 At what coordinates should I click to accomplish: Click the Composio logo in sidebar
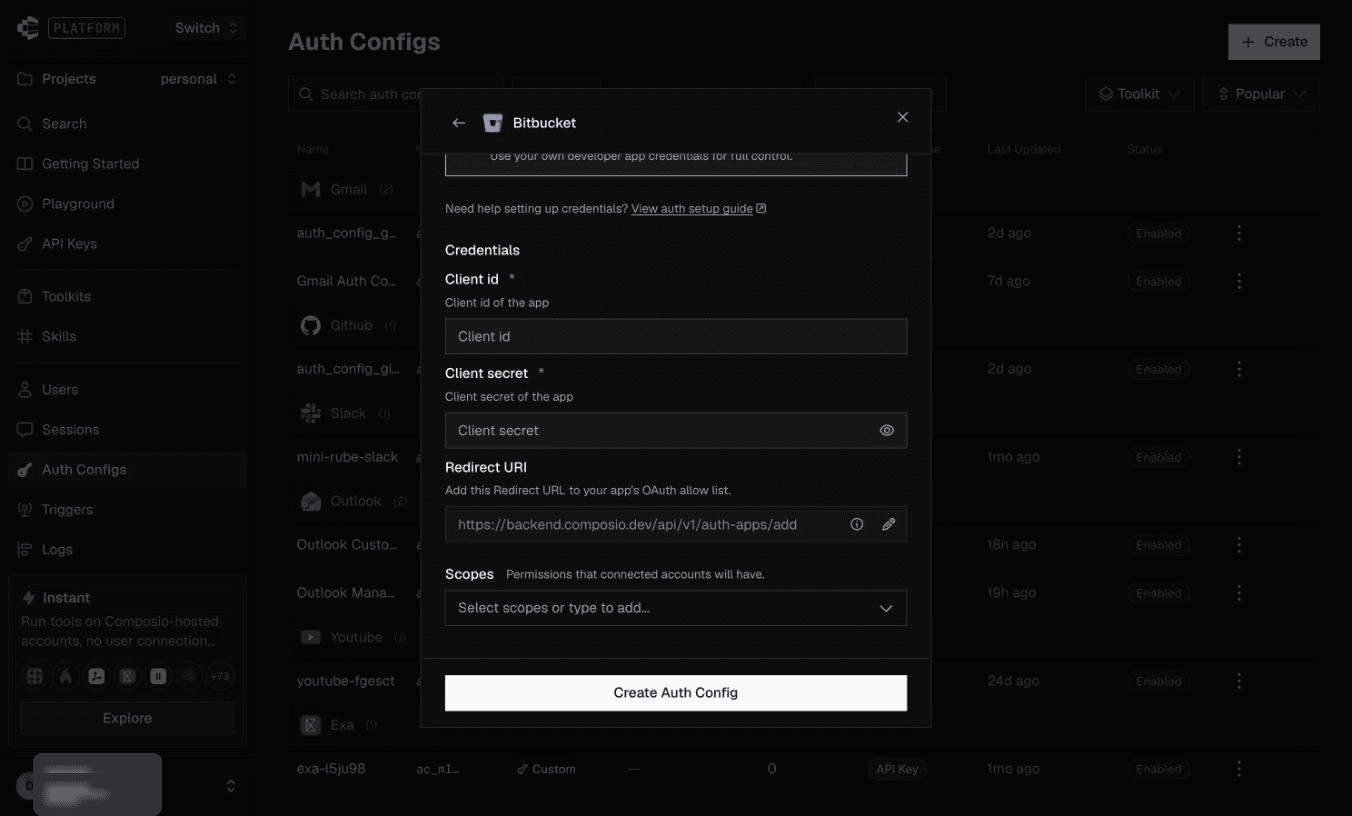coord(28,28)
